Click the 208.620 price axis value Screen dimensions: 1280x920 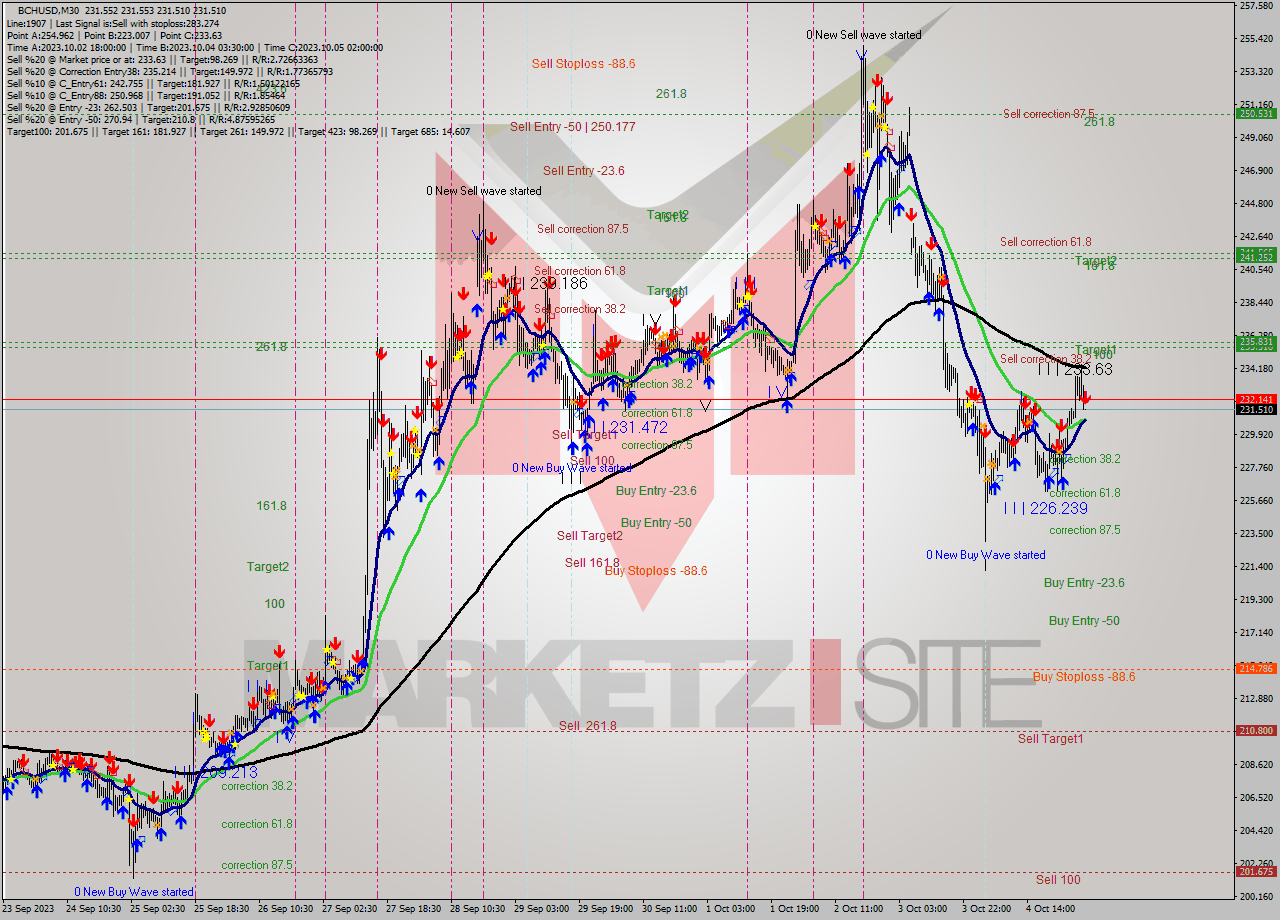pyautogui.click(x=1256, y=765)
